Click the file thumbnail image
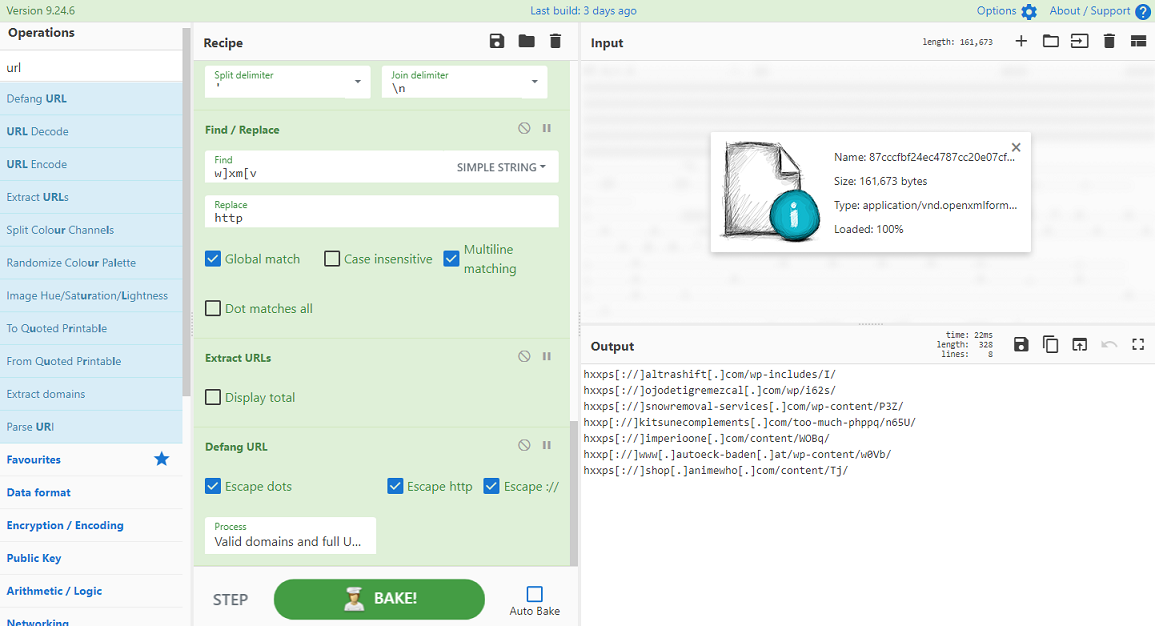The width and height of the screenshot is (1155, 626). tap(770, 191)
